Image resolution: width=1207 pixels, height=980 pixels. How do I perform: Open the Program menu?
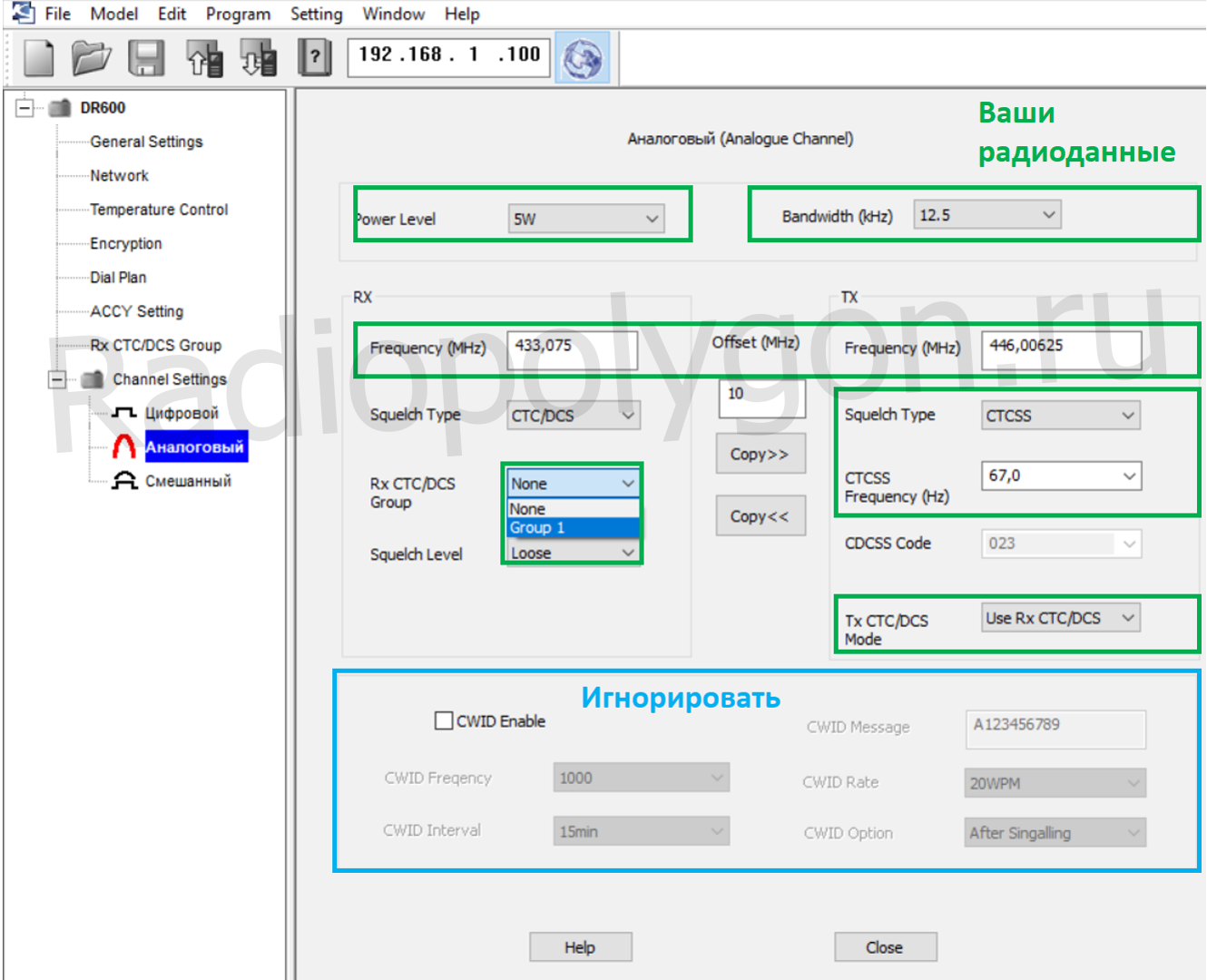click(x=238, y=15)
